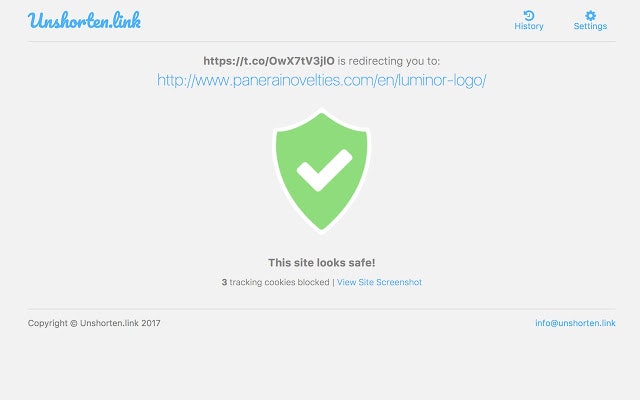This screenshot has width=640, height=400.
Task: Click the Unshorten.link logo
Action: point(84,20)
